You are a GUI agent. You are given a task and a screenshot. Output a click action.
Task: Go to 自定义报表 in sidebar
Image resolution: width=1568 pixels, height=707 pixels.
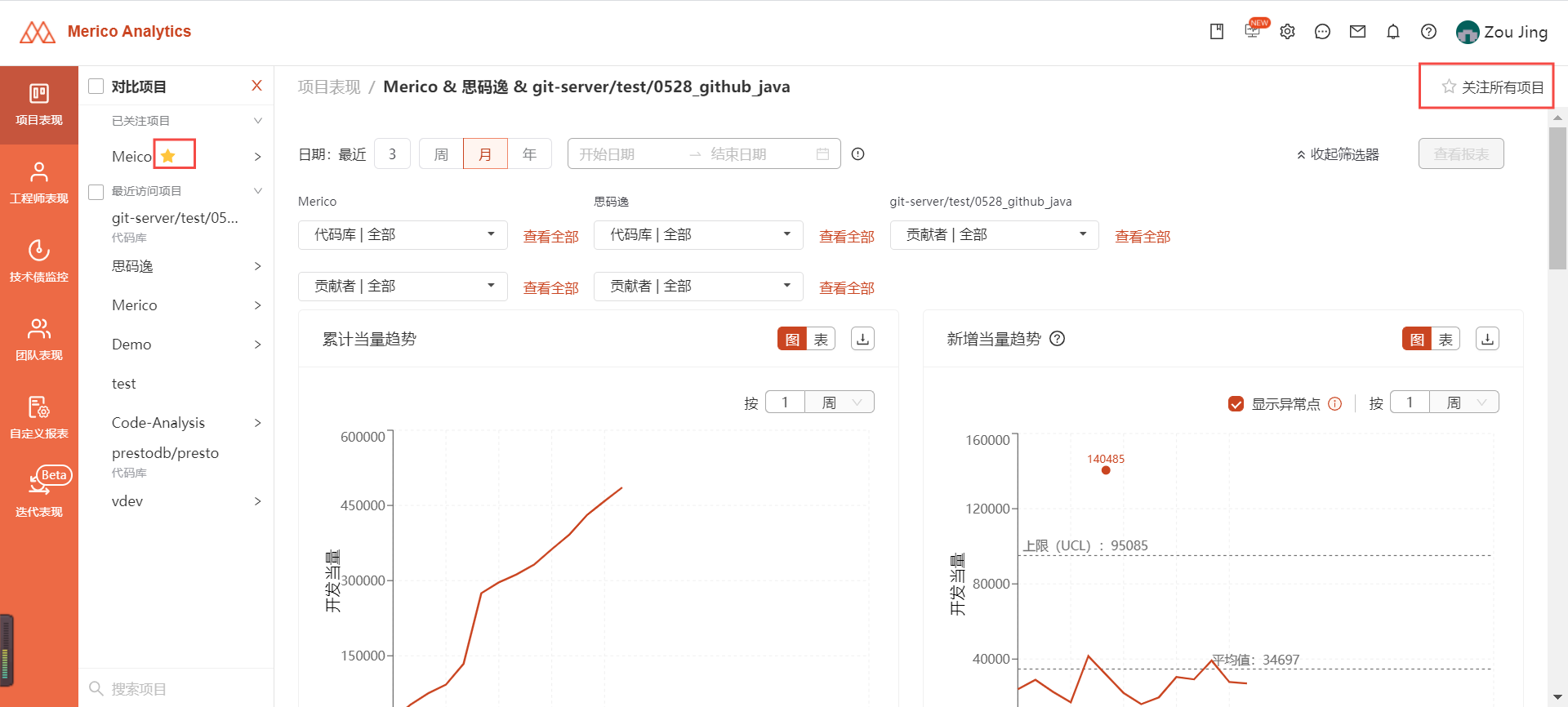point(39,418)
